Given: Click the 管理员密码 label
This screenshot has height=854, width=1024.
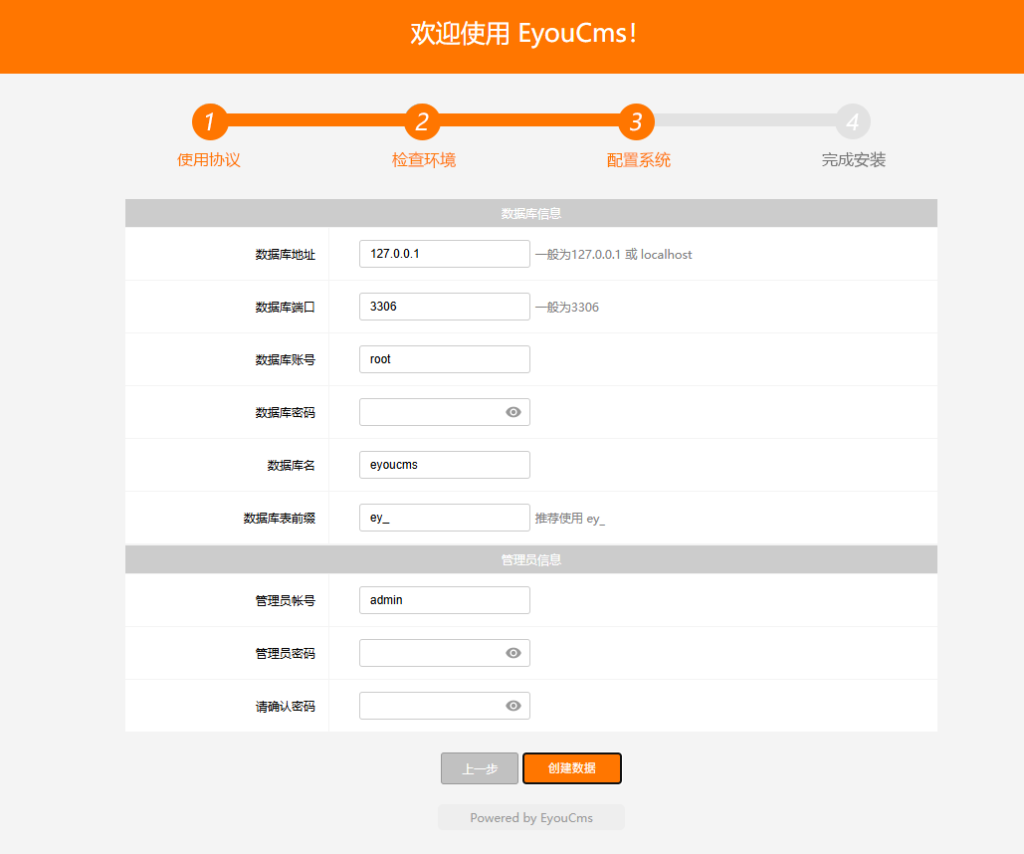Looking at the screenshot, I should coord(285,654).
